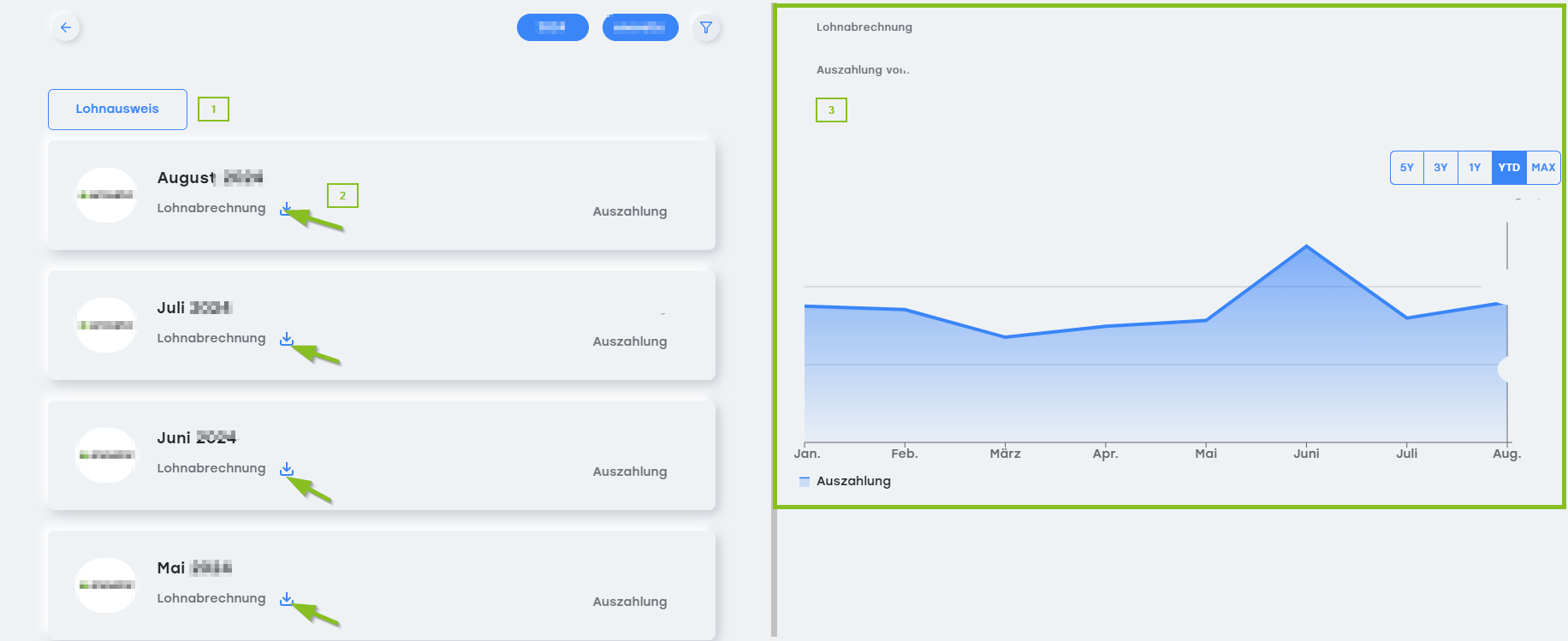Viewport: 1568px width, 641px height.
Task: Download the Juli Lohnabrechnung
Action: [286, 339]
